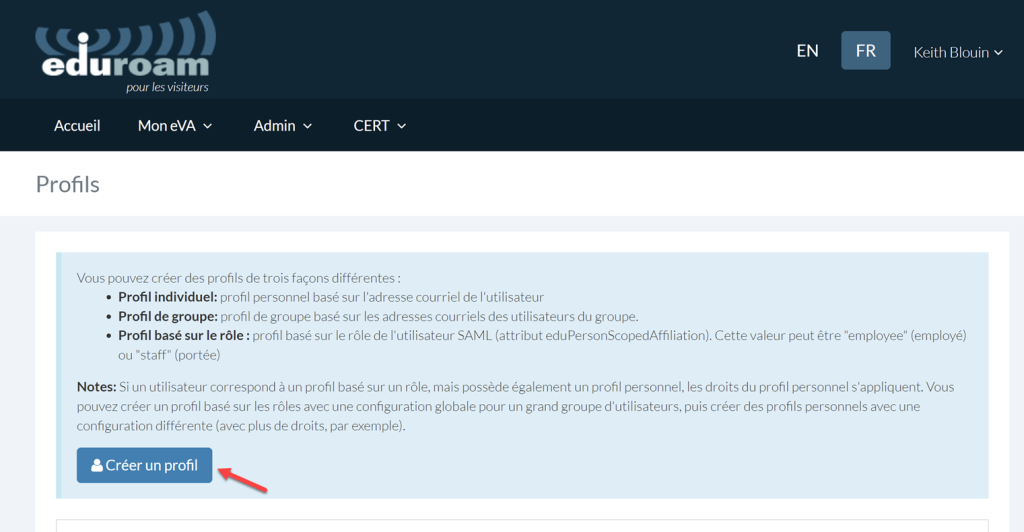
Task: Click the bold 'Notes:' label
Action: 96,387
